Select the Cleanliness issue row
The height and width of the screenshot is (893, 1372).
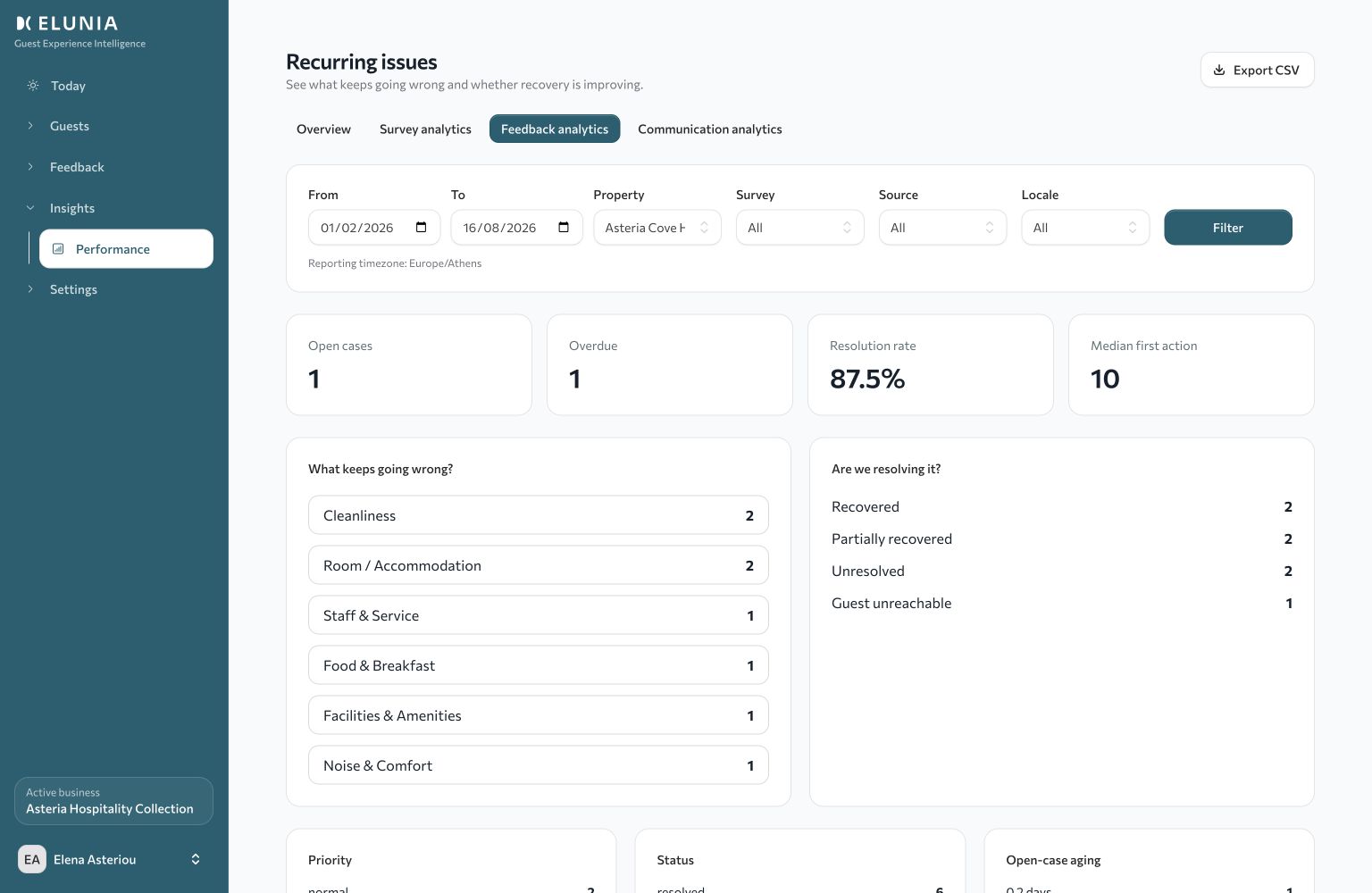[x=539, y=515]
